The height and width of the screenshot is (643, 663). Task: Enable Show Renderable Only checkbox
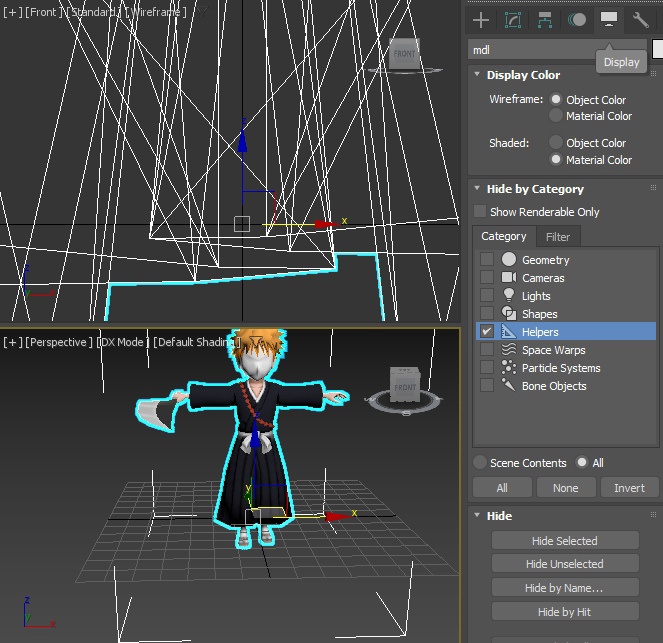[480, 211]
